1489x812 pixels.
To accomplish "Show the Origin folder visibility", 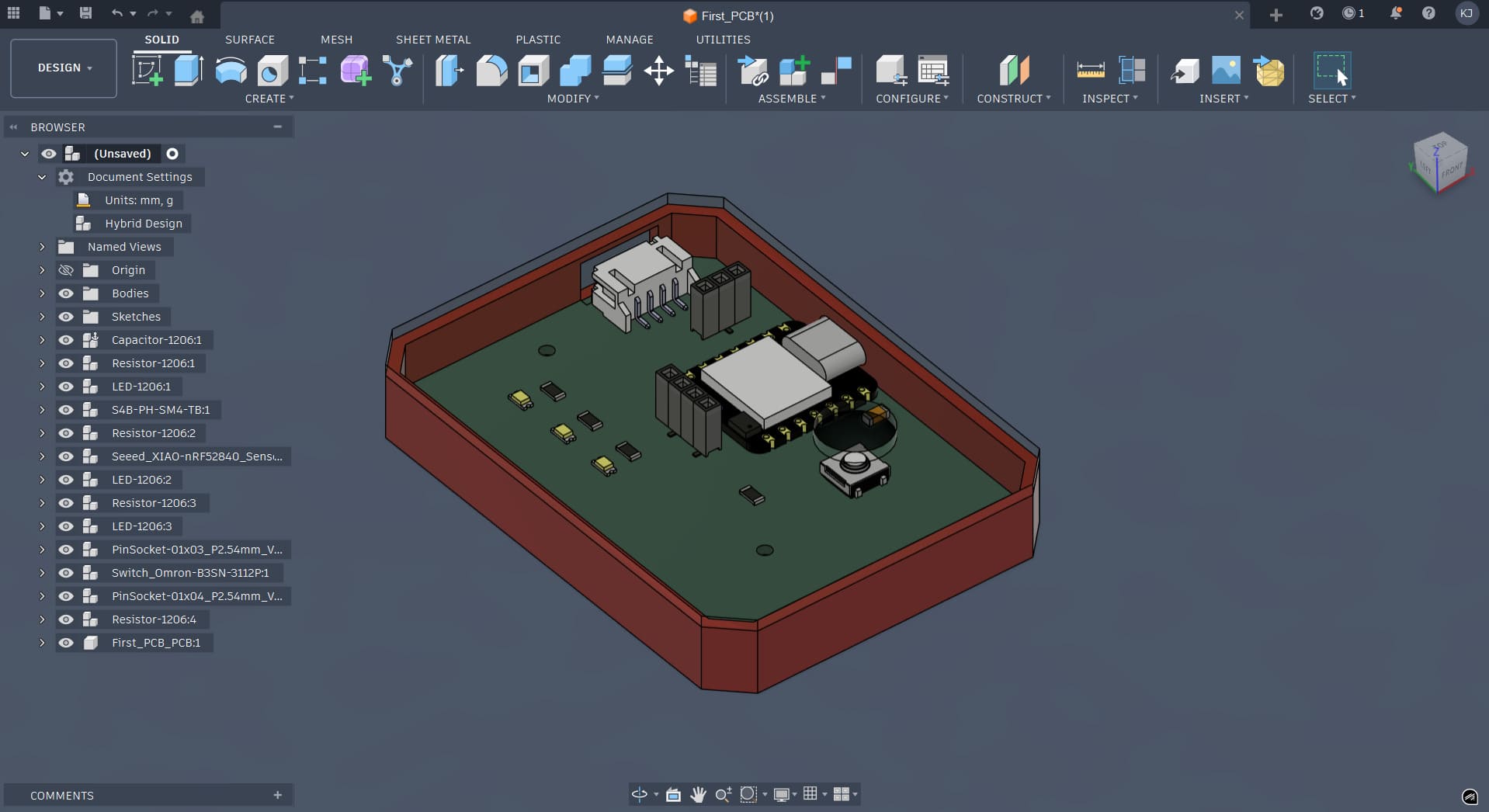I will [x=67, y=270].
